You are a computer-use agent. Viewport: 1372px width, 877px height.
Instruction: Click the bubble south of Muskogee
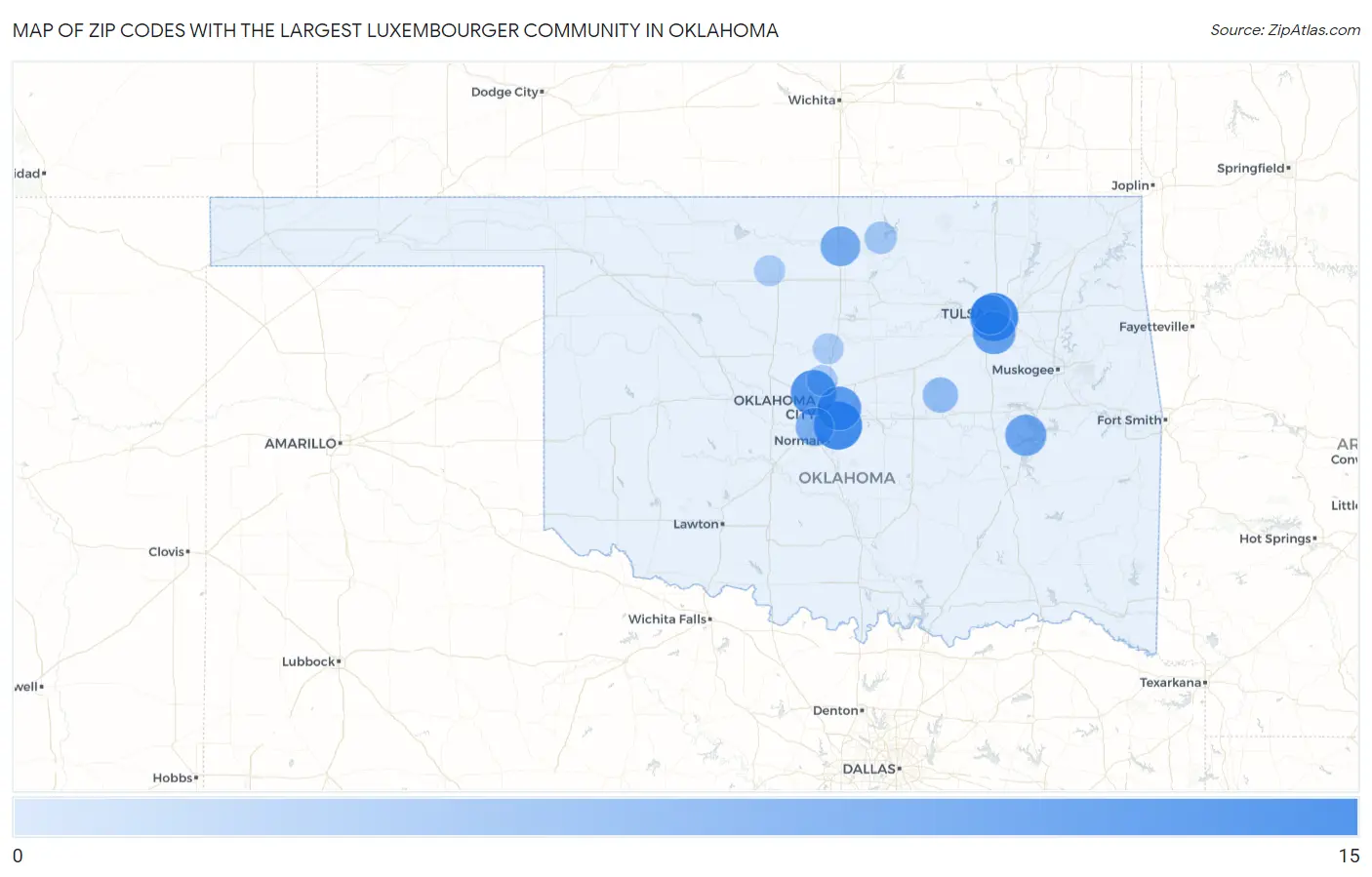point(1026,435)
